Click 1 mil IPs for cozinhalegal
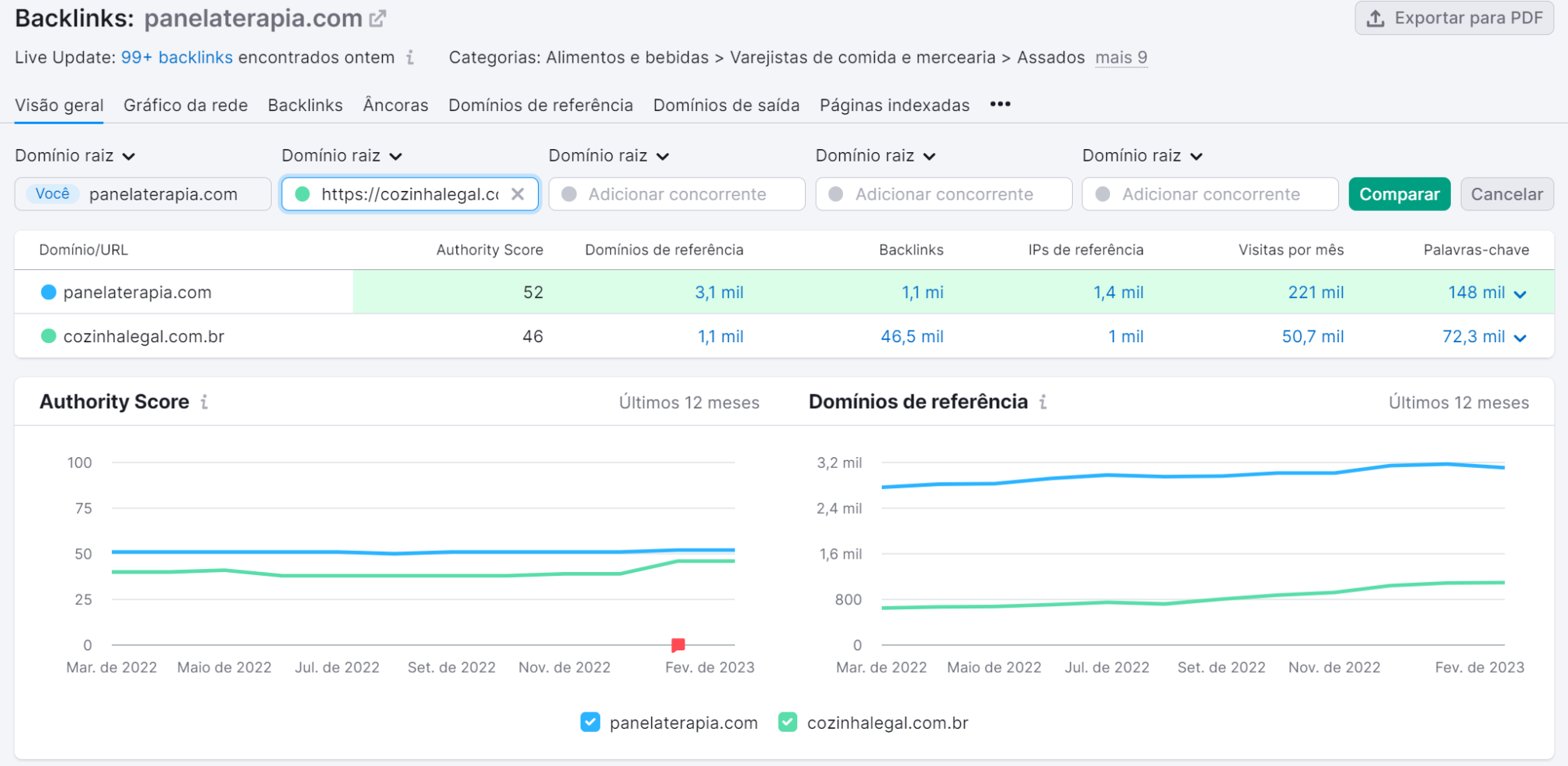 (1126, 337)
